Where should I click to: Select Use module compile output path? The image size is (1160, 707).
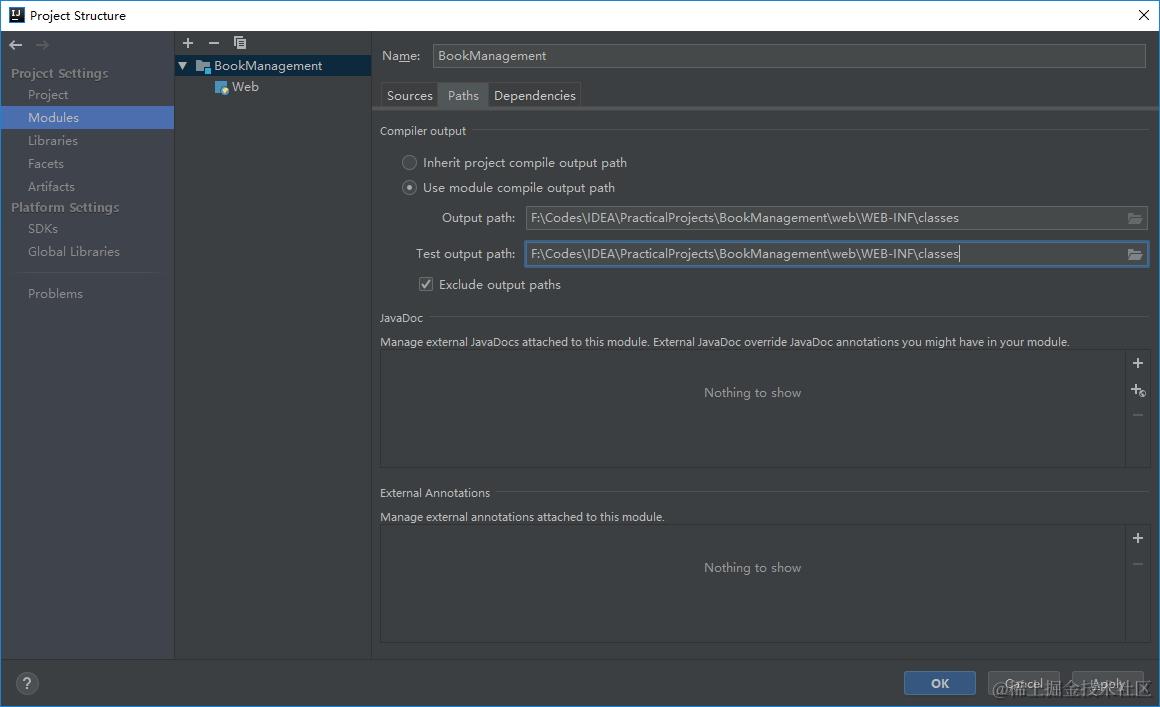(x=409, y=188)
